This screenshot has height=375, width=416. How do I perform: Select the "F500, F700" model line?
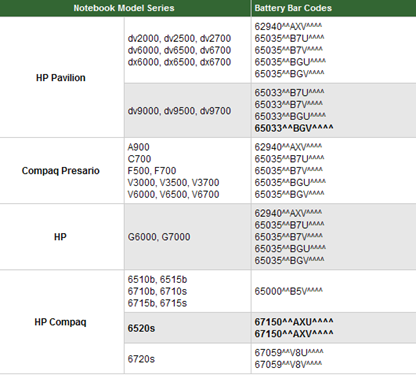[152, 171]
